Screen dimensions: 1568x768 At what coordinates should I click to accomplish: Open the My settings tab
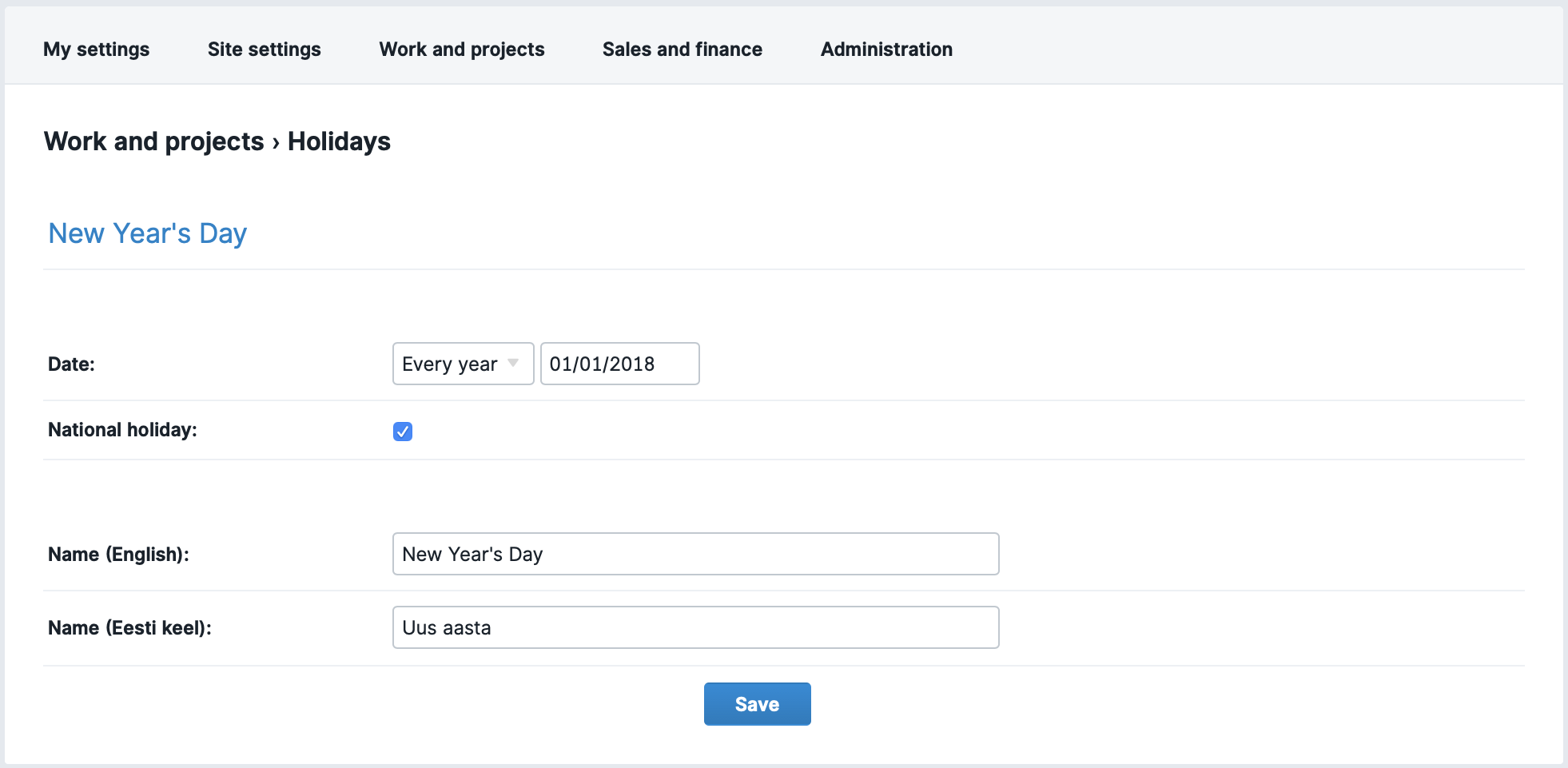pos(96,50)
